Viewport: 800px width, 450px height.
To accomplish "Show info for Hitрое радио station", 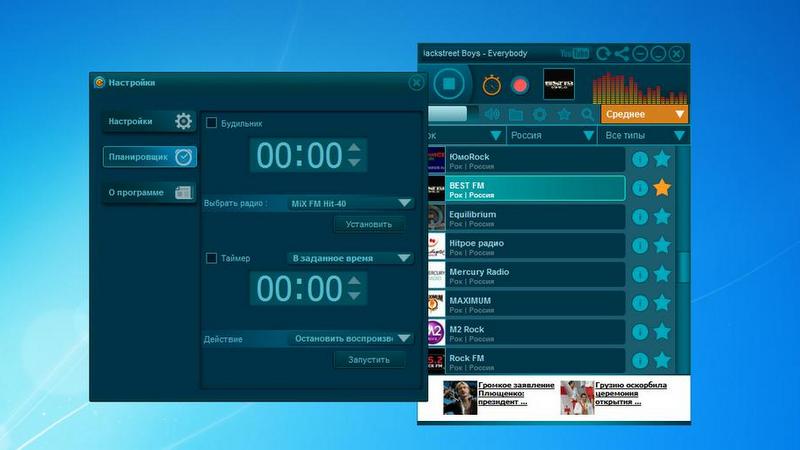I will 640,245.
